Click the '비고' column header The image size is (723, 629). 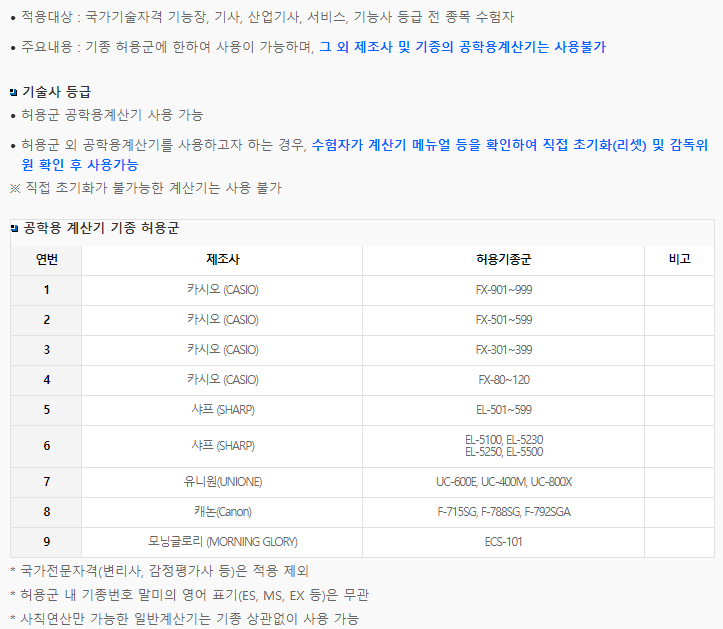coord(680,260)
